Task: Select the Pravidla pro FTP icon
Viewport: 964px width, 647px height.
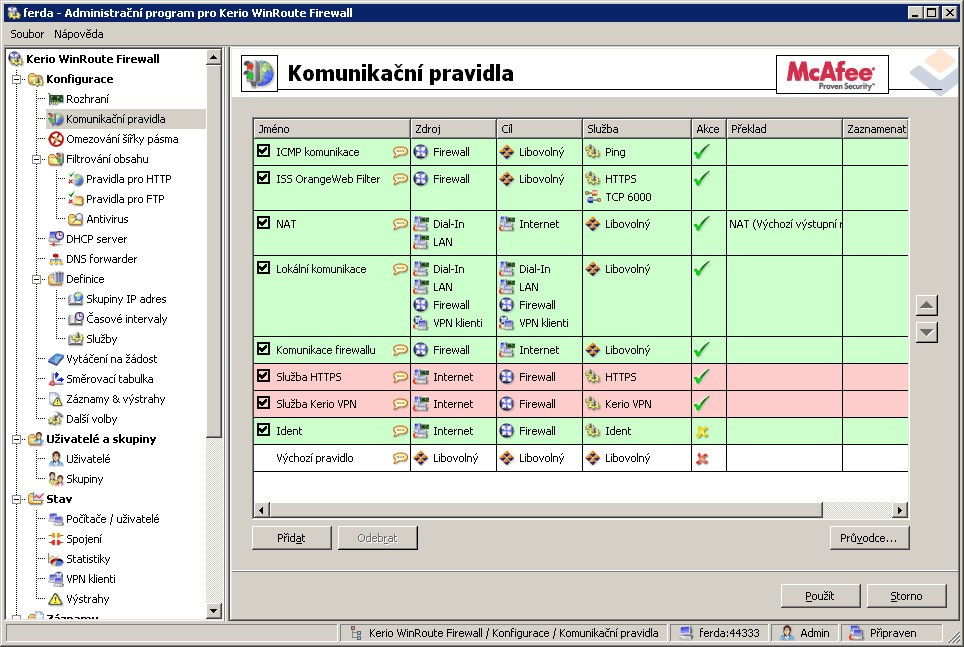Action: pos(76,199)
